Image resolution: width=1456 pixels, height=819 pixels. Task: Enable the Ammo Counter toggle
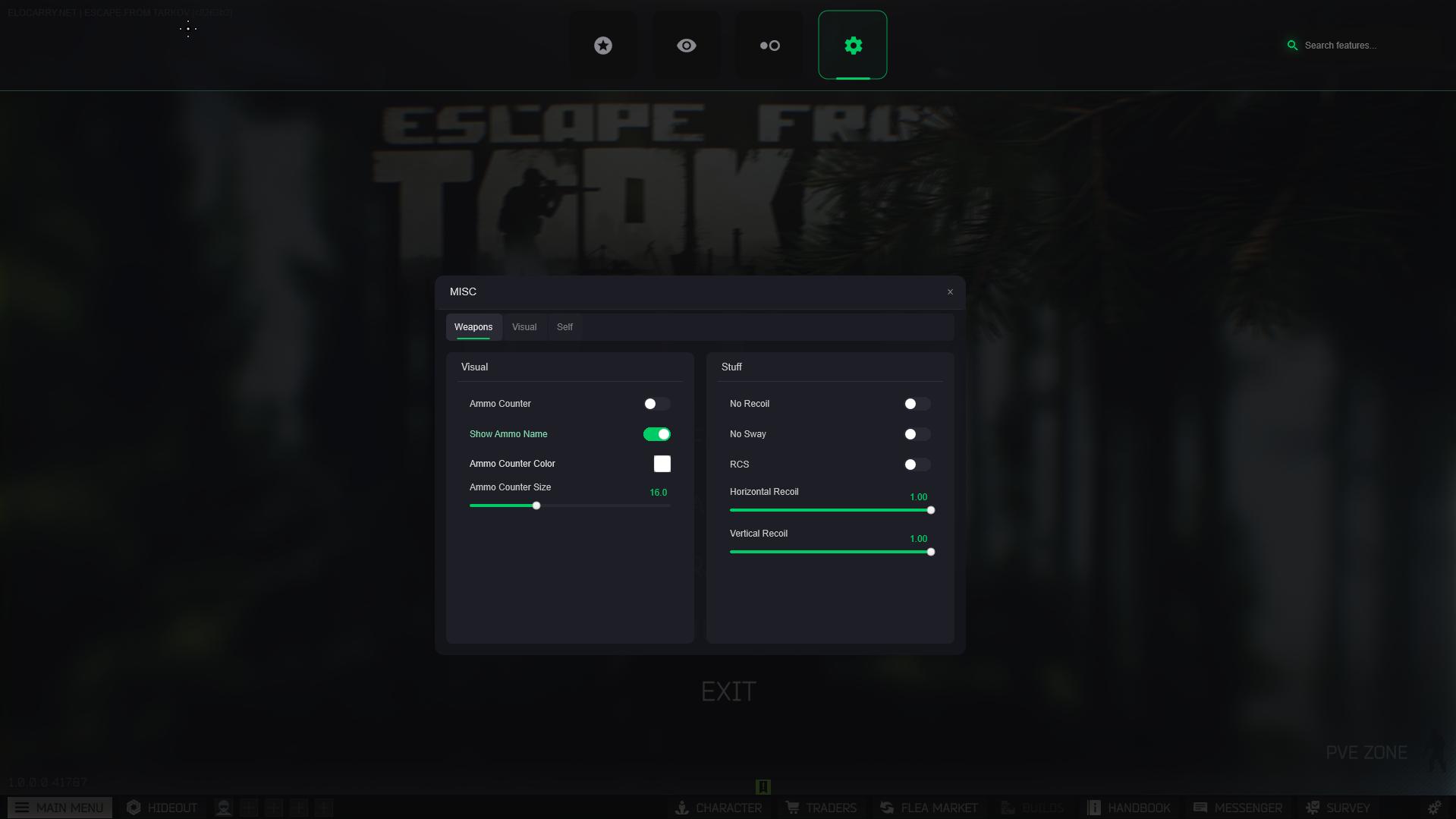coord(656,404)
